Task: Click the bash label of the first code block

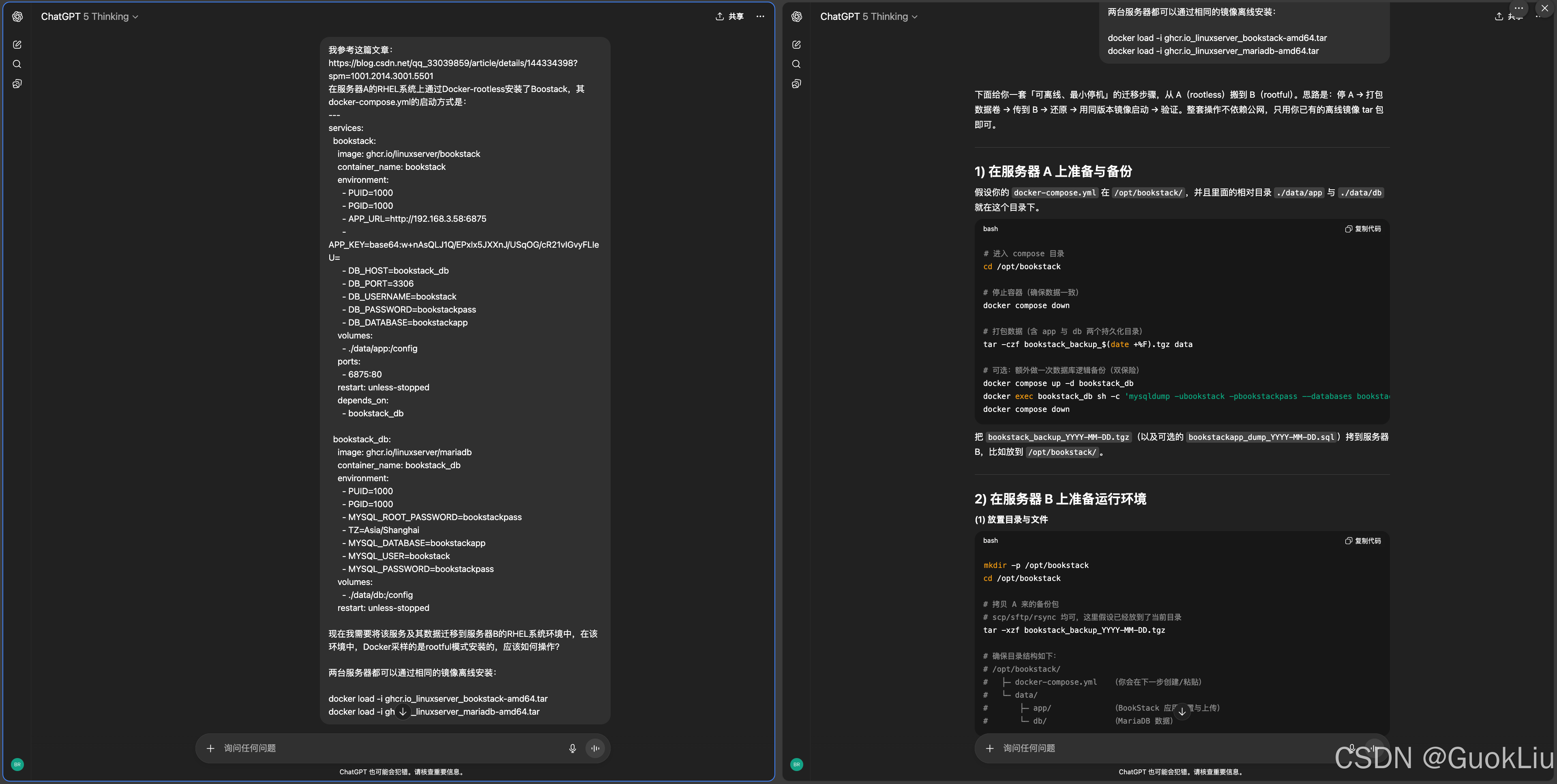Action: (x=990, y=229)
